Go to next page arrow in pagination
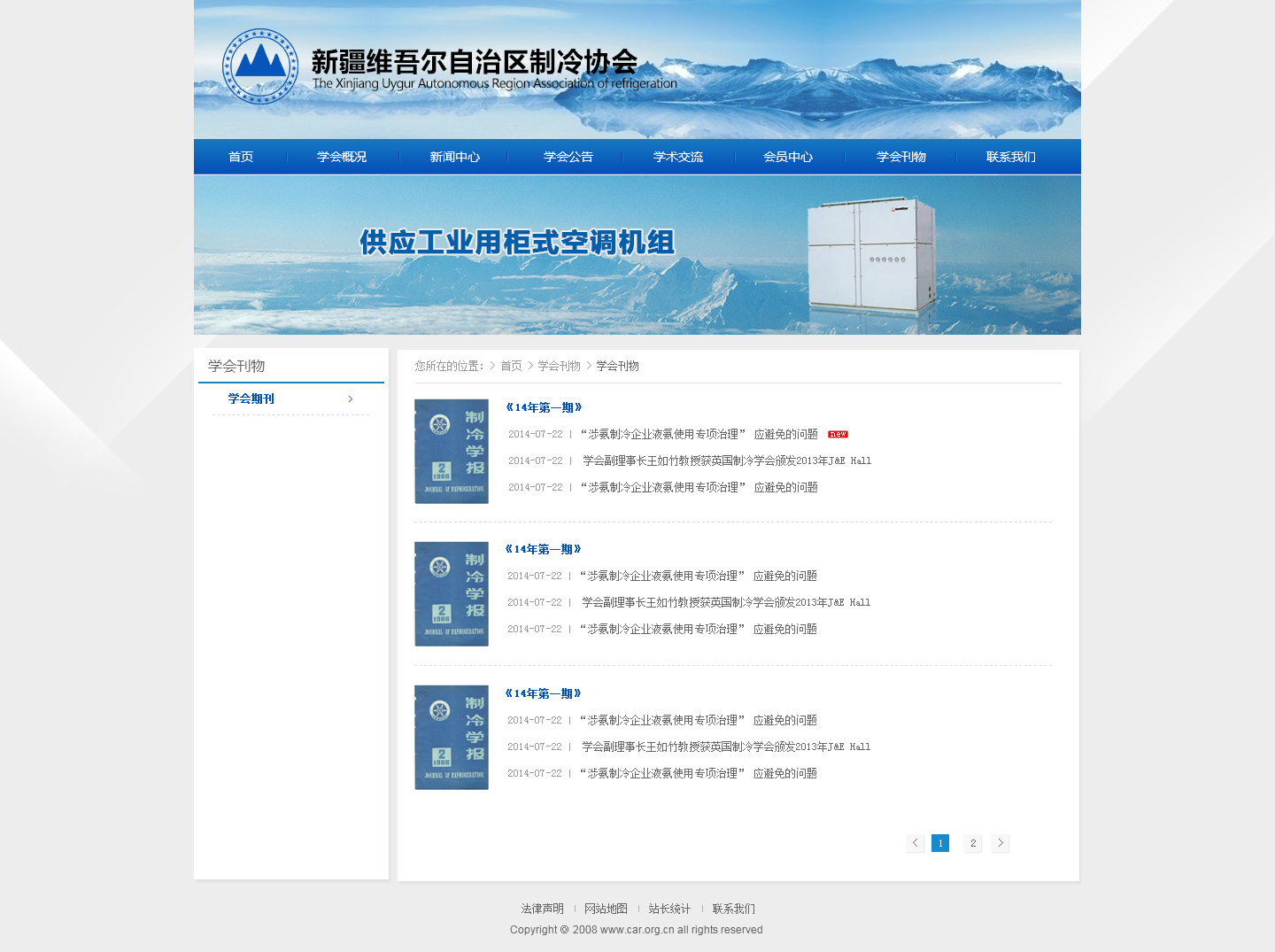 click(1001, 843)
